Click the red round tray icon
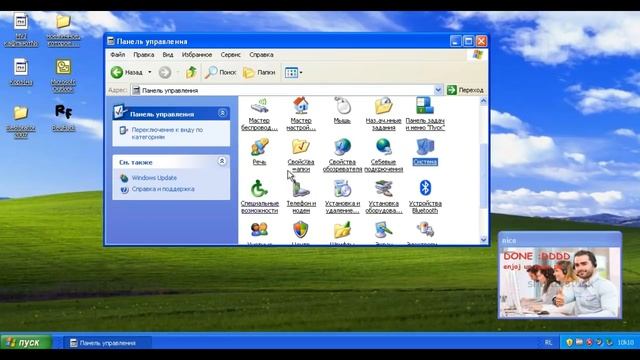Image resolution: width=640 pixels, height=360 pixels. coord(589,343)
